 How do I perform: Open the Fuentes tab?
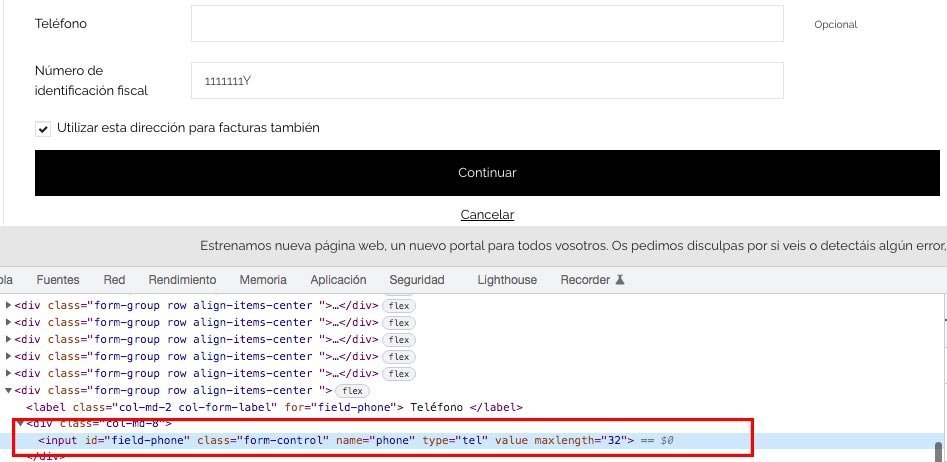click(58, 280)
